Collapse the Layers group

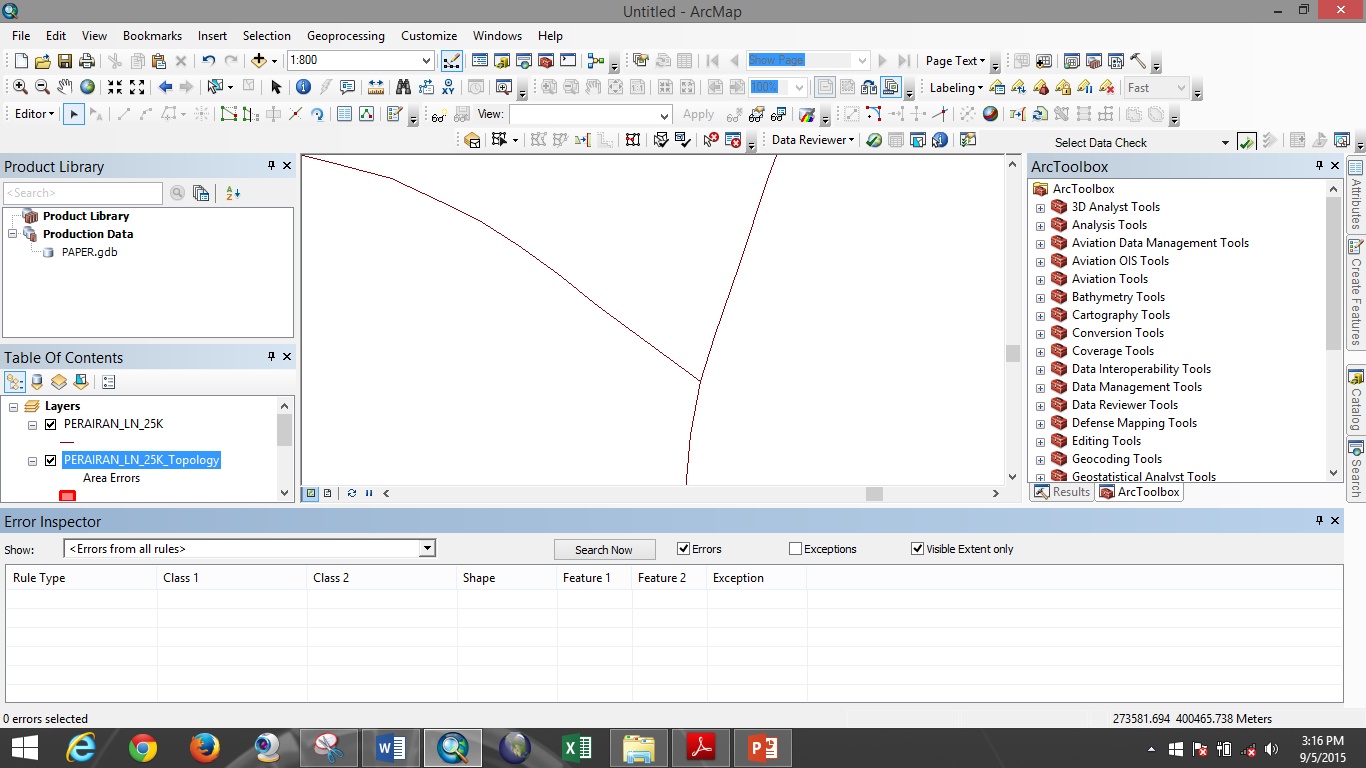tap(14, 406)
